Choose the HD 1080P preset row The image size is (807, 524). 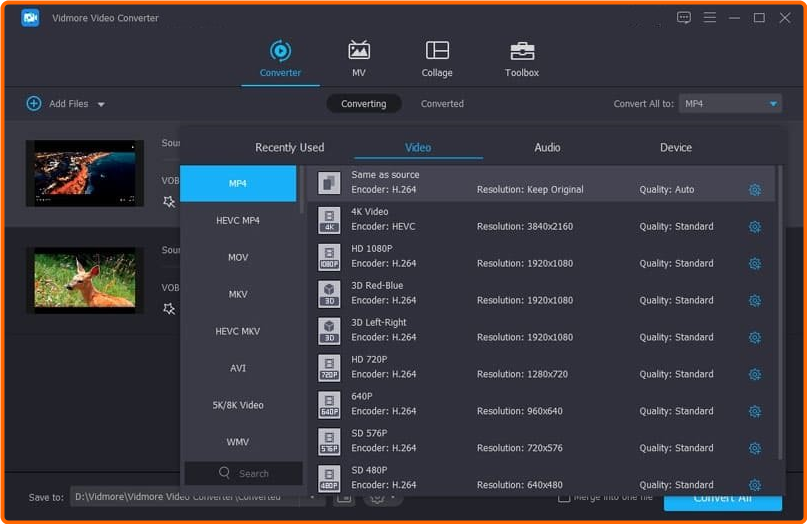pos(541,256)
